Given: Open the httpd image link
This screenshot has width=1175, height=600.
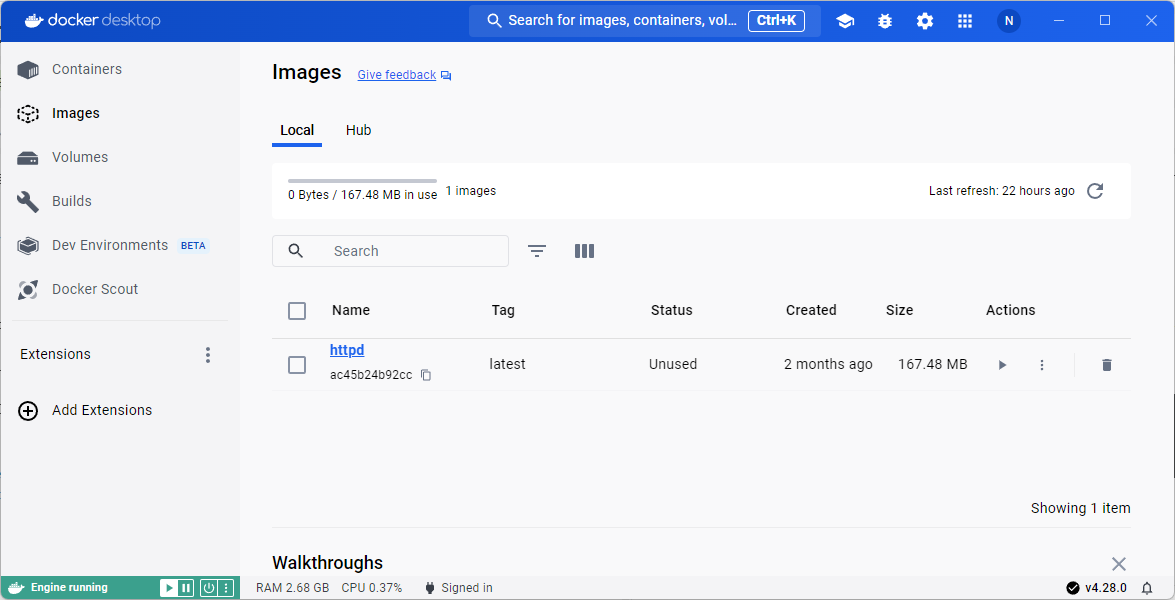Looking at the screenshot, I should click(347, 351).
